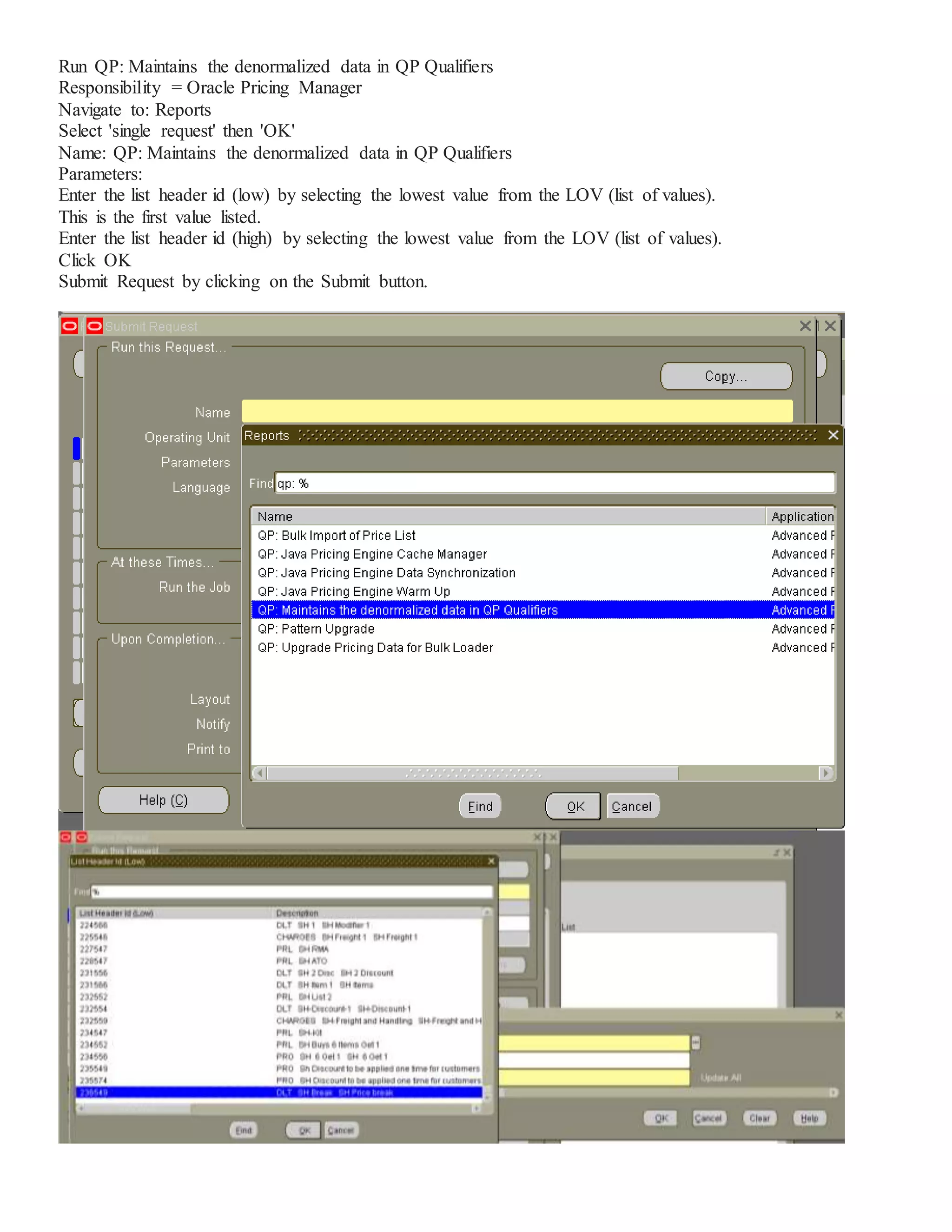This screenshot has height=1232, width=952.
Task: Click the yellow Name input field
Action: pyautogui.click(x=517, y=411)
